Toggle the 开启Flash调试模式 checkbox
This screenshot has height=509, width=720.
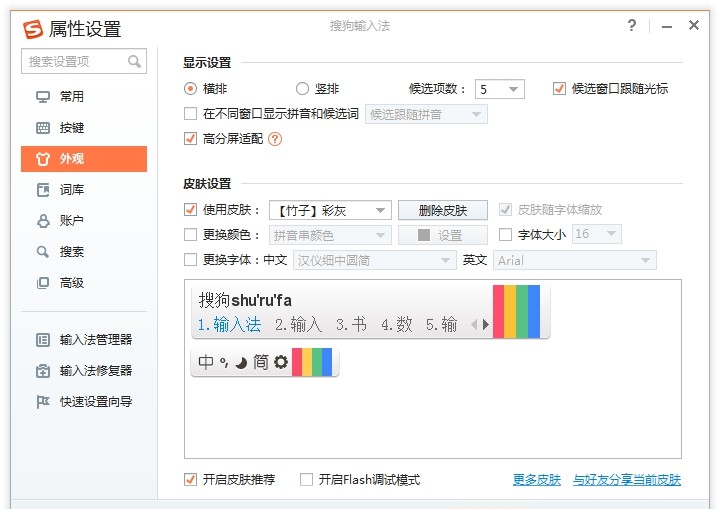coord(307,480)
